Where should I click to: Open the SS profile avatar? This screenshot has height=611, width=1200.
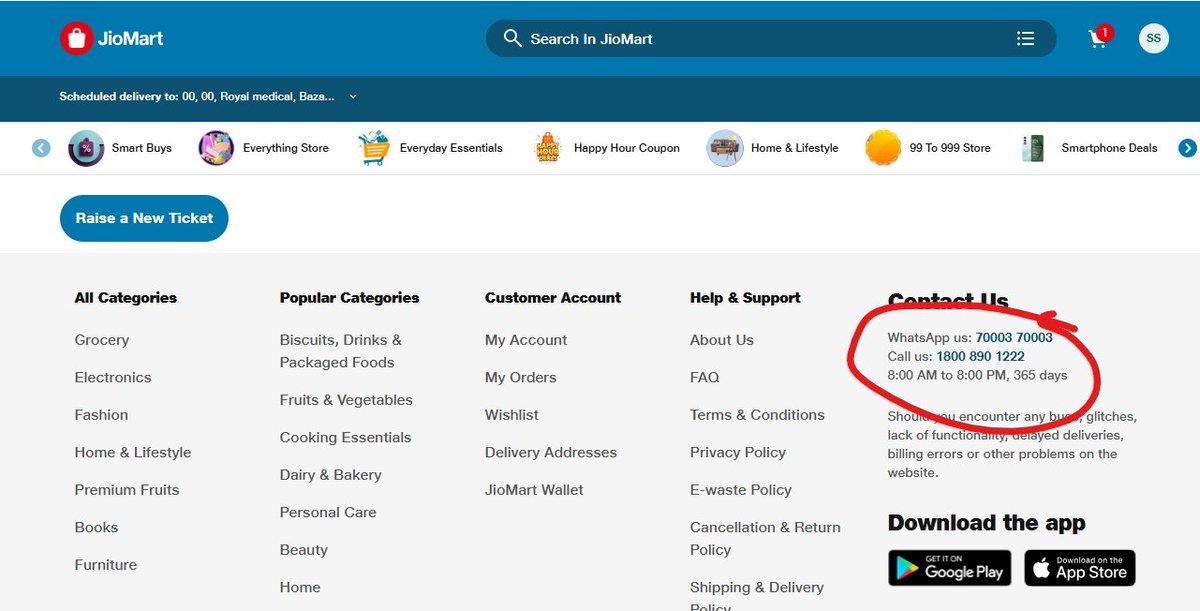tap(1154, 38)
